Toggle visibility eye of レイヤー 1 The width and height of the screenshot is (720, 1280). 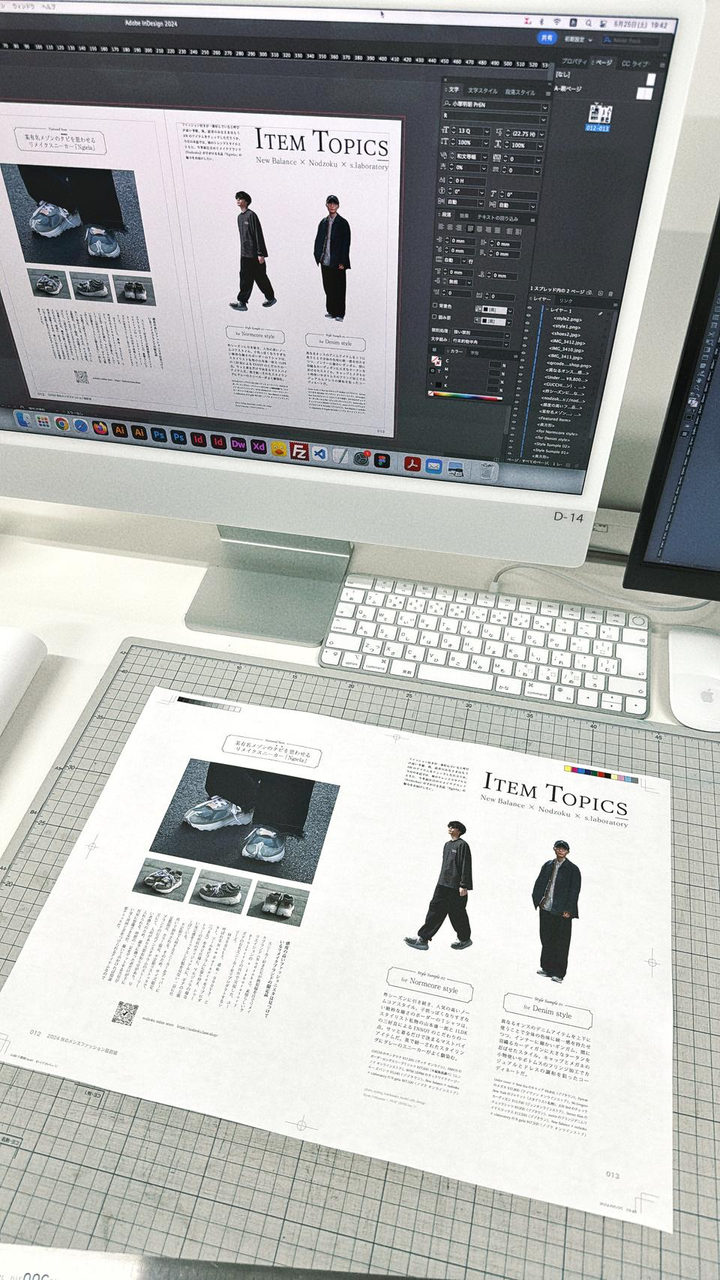[x=530, y=308]
